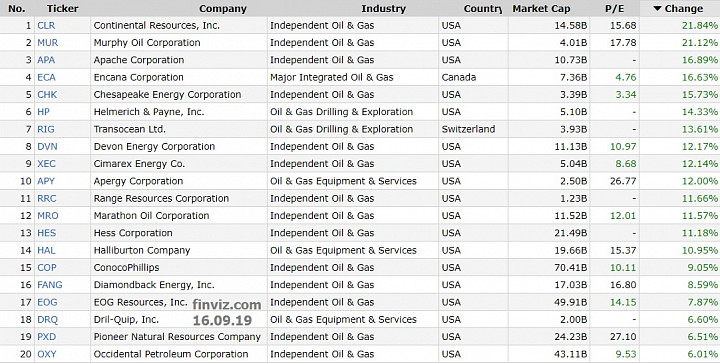Screen dimensions: 720x364
Task: Open the CHK ticker link
Action: pyautogui.click(x=47, y=95)
